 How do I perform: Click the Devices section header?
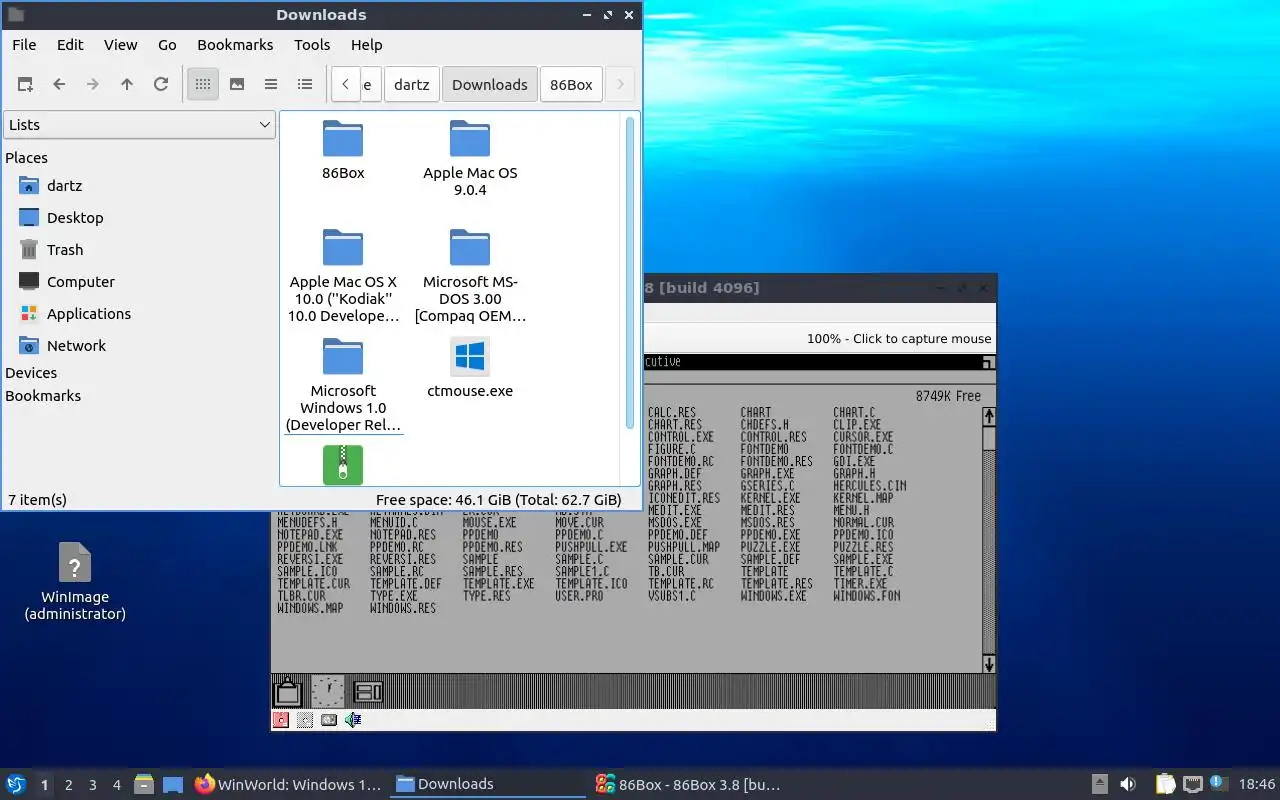31,373
